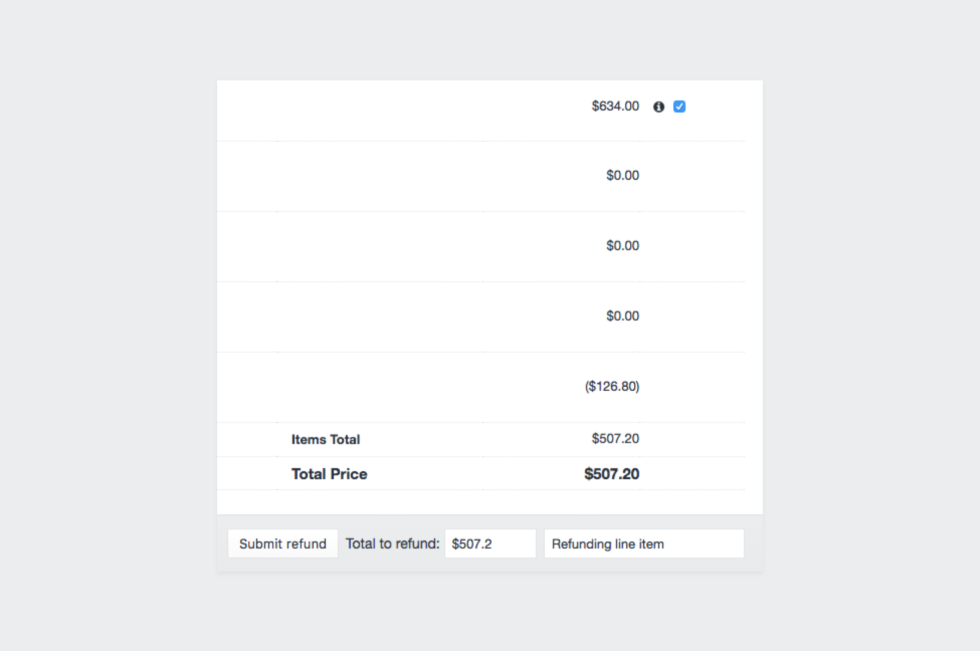Click the Refunding line item reason field

click(644, 544)
